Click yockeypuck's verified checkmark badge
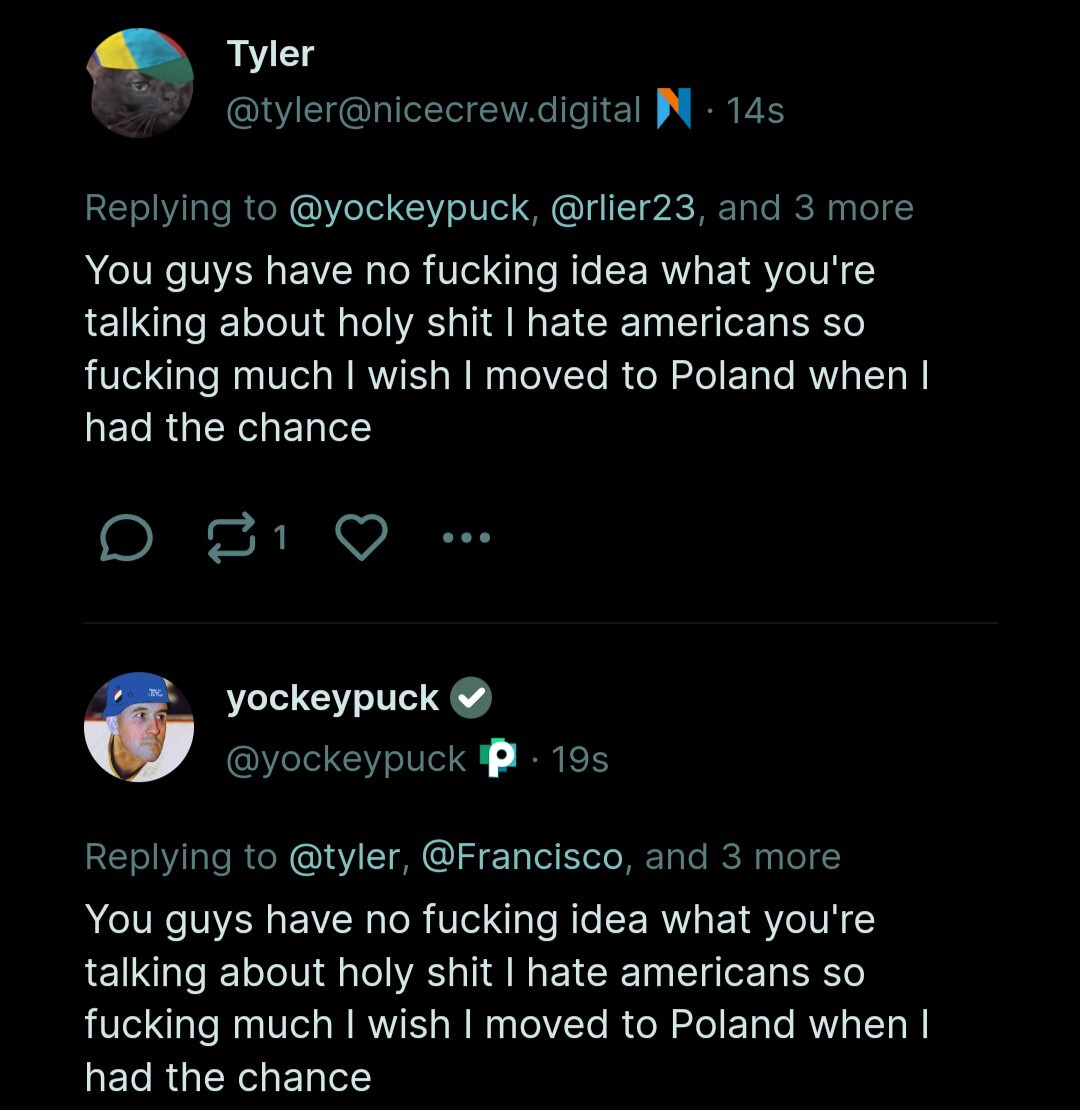 (x=471, y=699)
